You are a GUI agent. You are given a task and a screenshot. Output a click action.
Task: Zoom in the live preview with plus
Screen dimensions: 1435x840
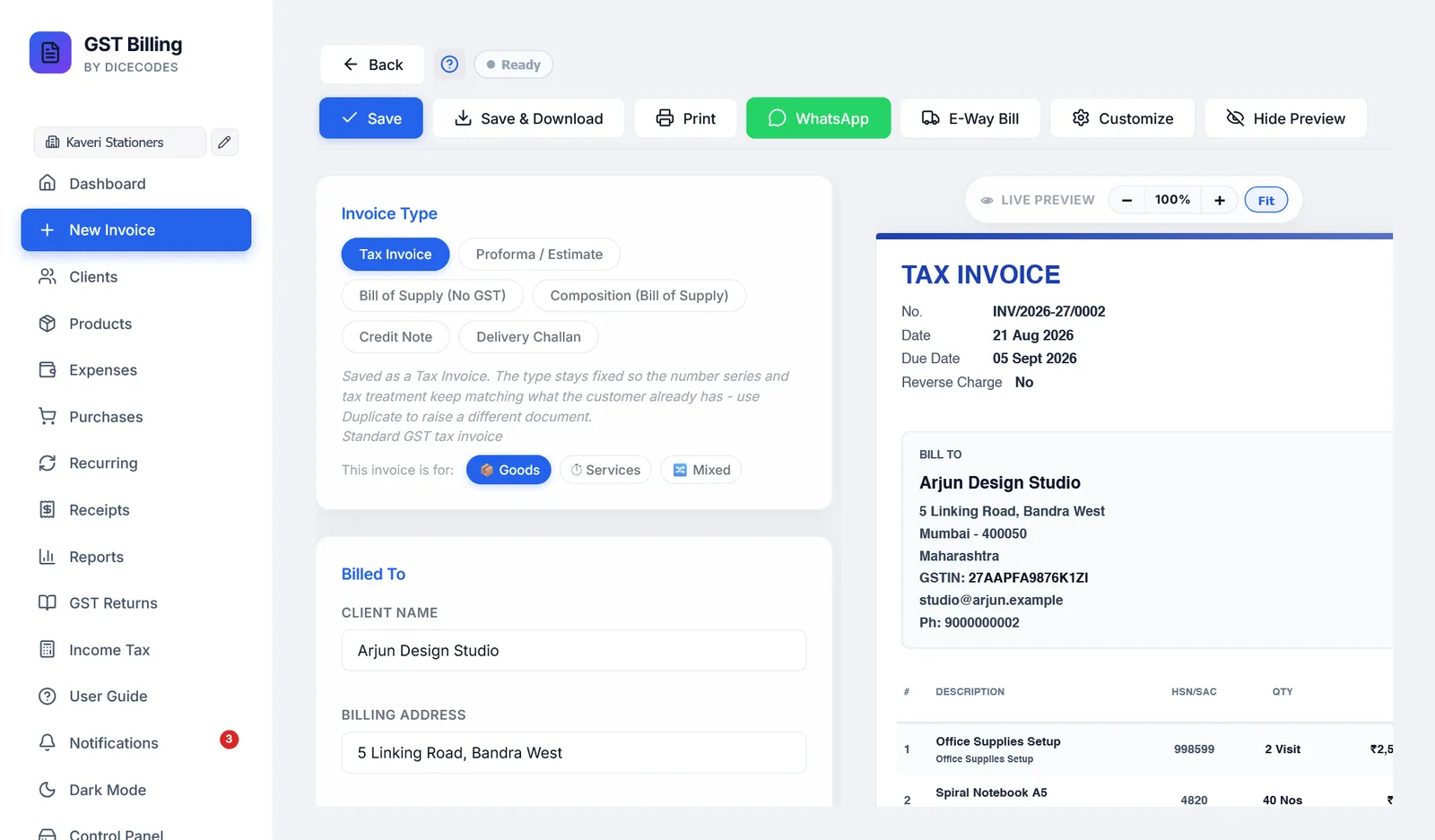pyautogui.click(x=1220, y=200)
